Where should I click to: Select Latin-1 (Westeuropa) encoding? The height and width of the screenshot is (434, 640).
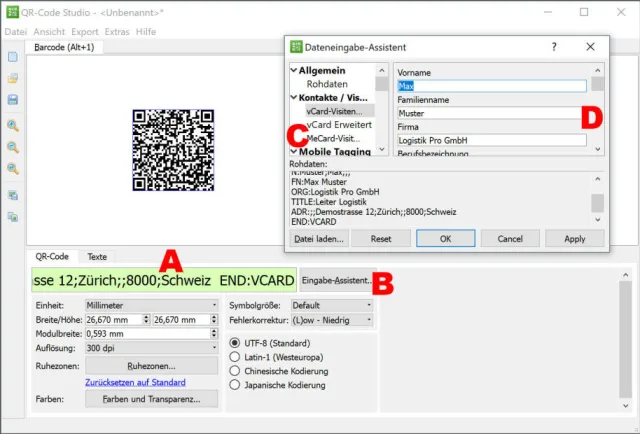(x=236, y=356)
